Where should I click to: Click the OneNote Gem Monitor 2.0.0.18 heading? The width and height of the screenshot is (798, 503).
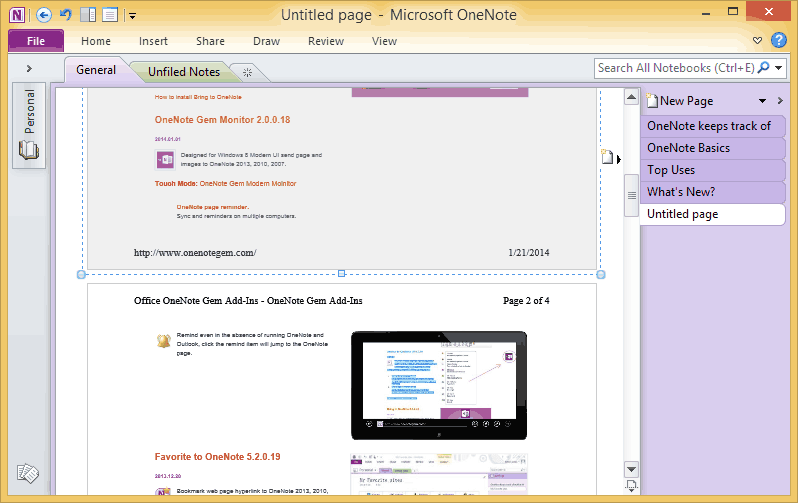222,120
